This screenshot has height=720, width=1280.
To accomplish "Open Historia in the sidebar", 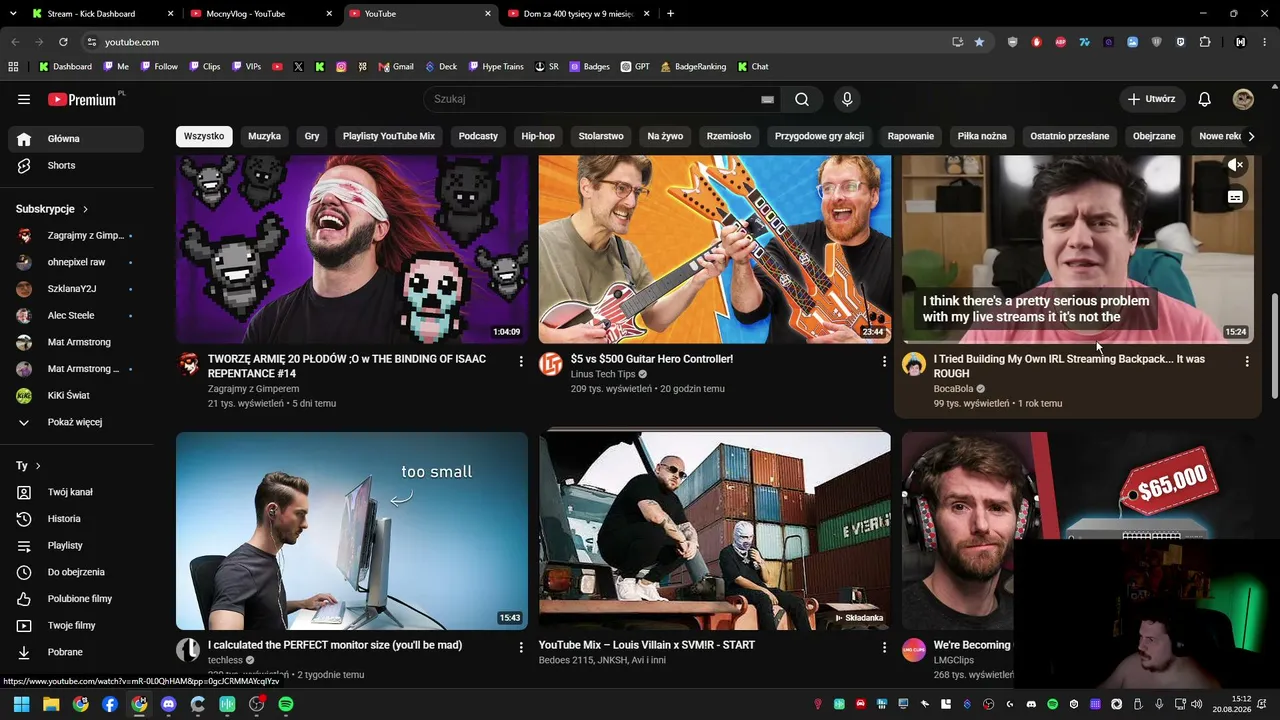I will coord(76,519).
